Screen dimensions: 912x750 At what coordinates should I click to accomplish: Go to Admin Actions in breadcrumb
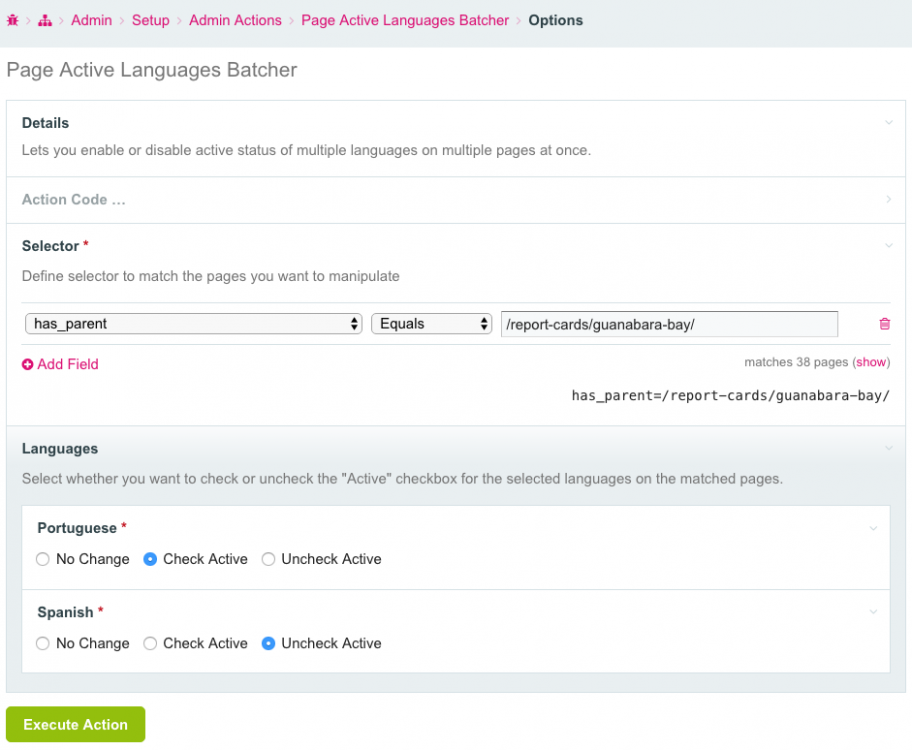(x=235, y=20)
